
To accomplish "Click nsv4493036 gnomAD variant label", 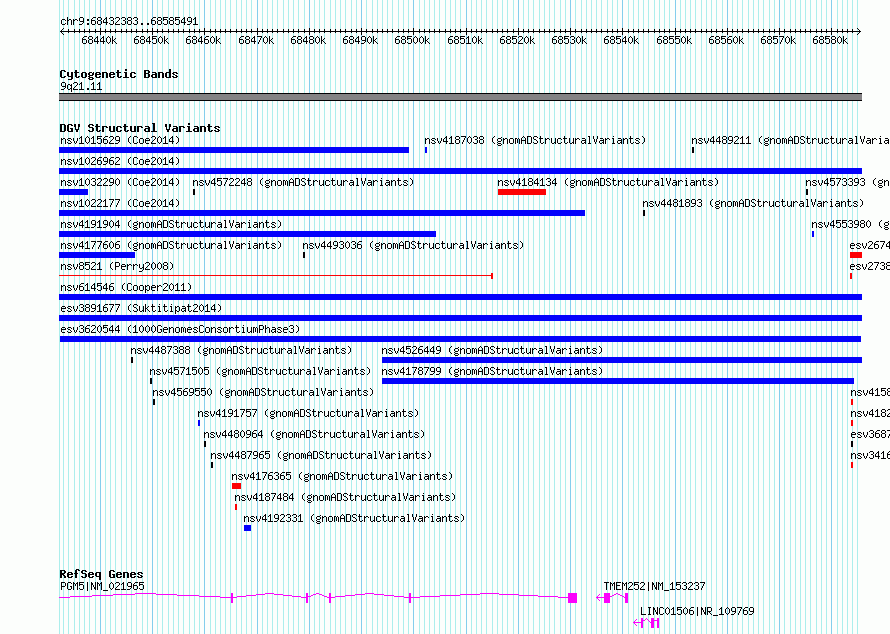I will coord(413,245).
